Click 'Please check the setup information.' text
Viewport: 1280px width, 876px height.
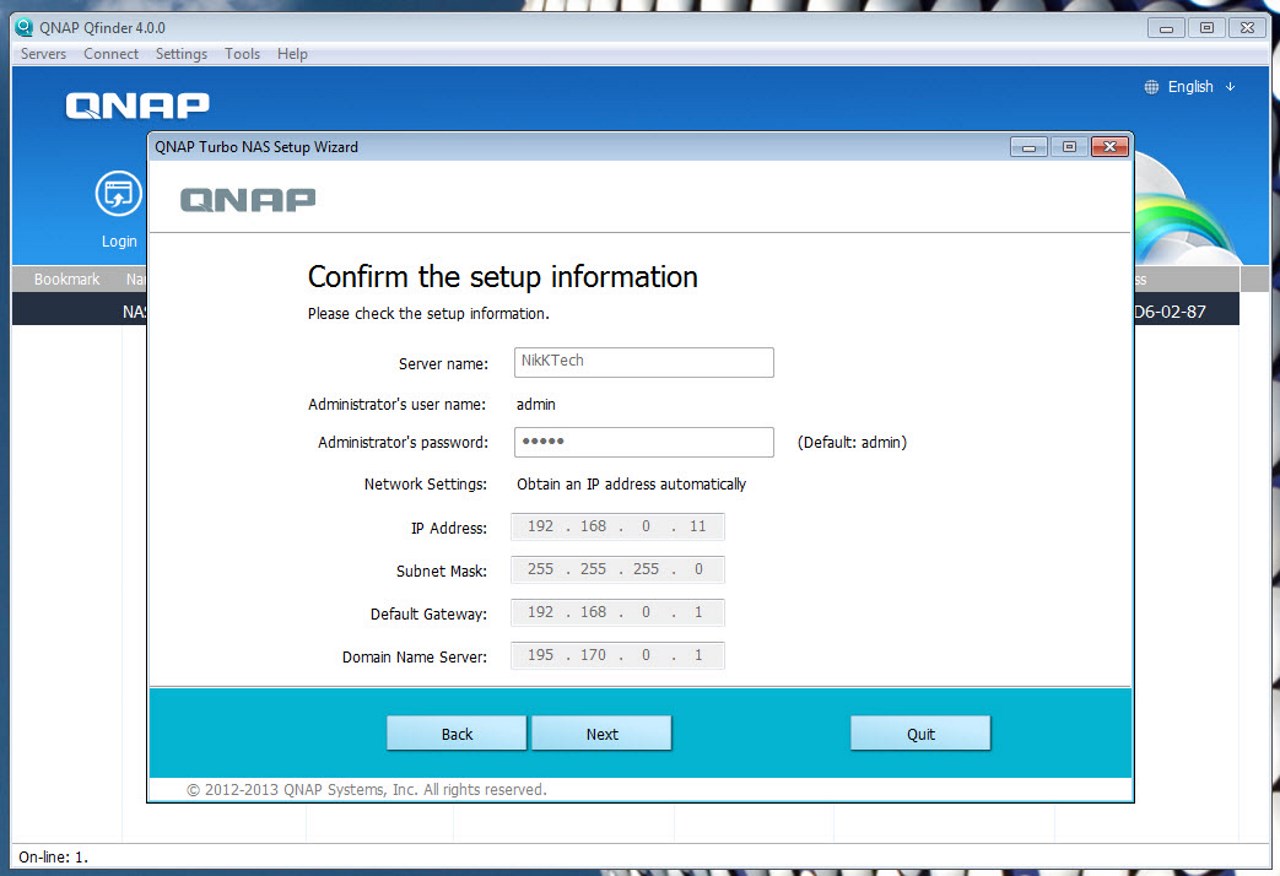[x=428, y=314]
